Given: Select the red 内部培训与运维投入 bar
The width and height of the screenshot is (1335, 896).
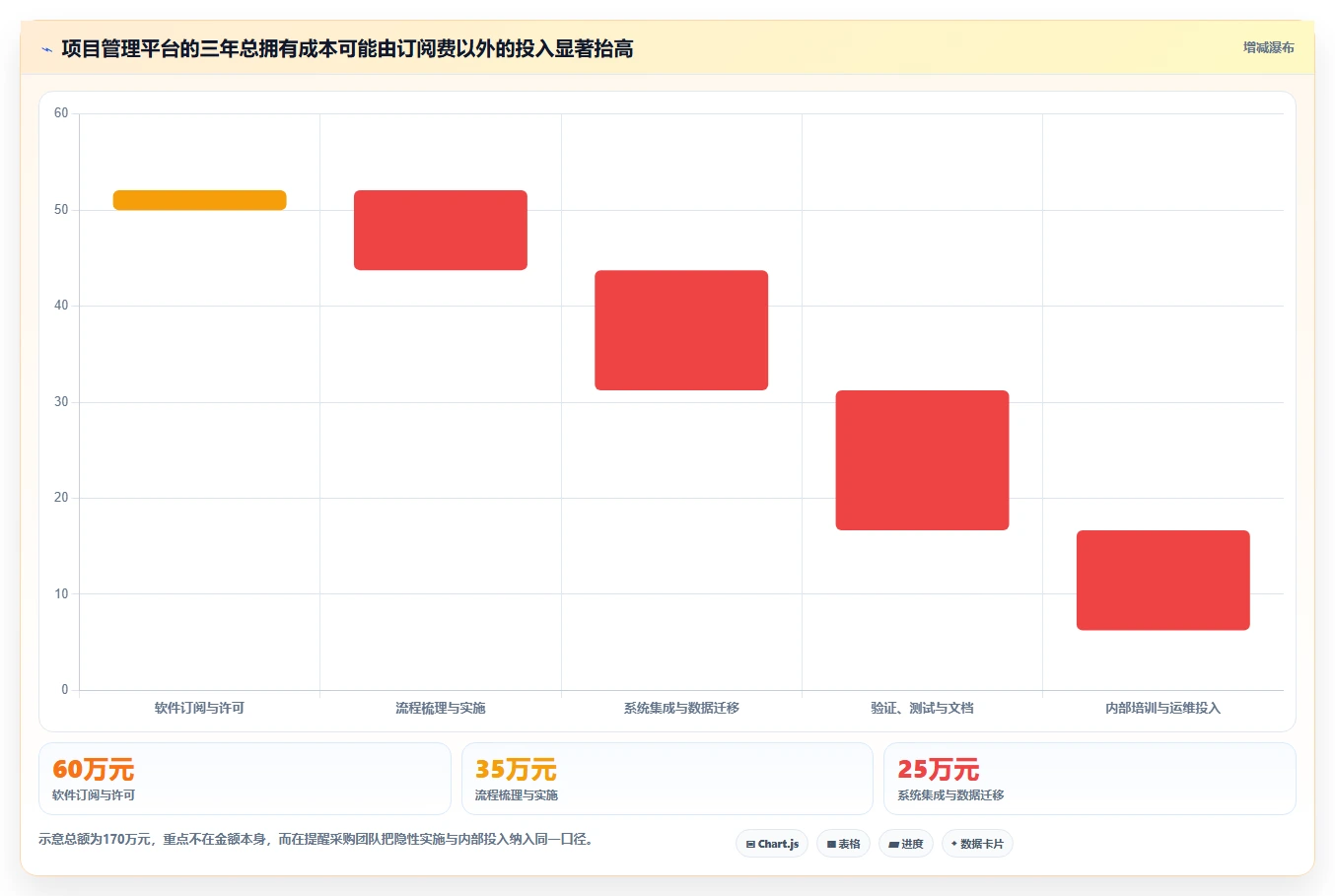Looking at the screenshot, I should tap(1163, 581).
